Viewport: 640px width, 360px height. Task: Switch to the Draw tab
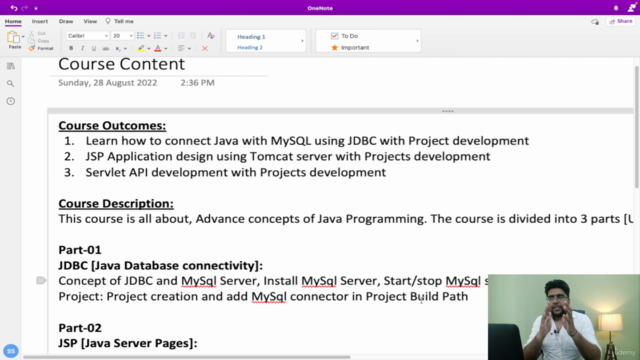[66, 21]
